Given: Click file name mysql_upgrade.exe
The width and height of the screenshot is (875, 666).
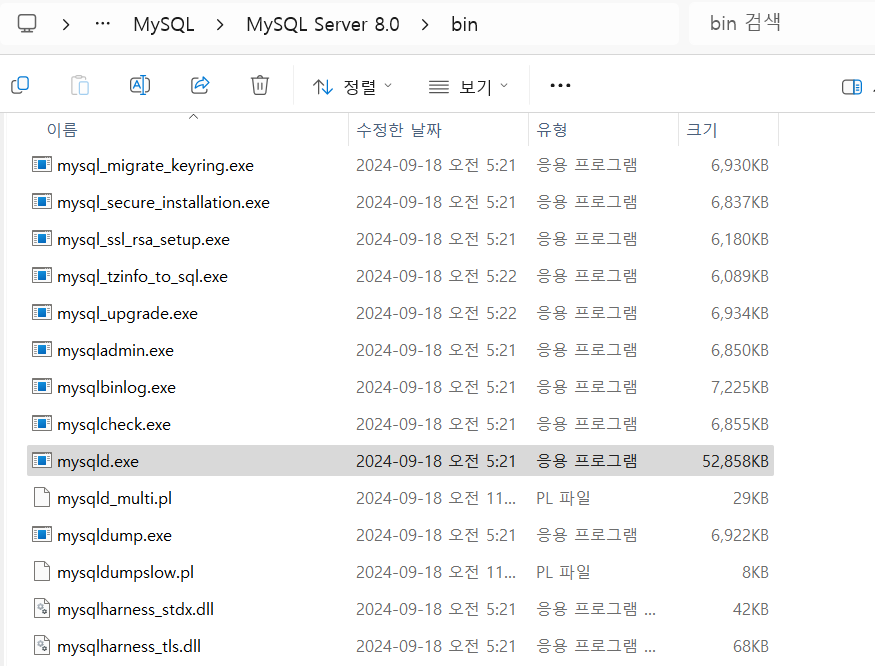Looking at the screenshot, I should click(x=127, y=314).
